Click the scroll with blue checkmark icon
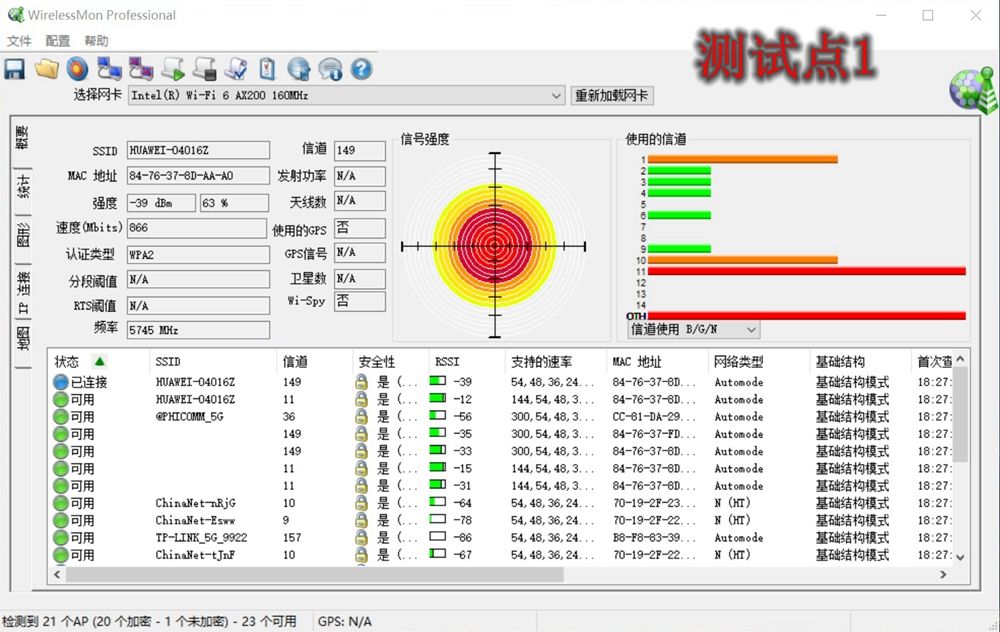This screenshot has height=632, width=1000. tap(237, 69)
